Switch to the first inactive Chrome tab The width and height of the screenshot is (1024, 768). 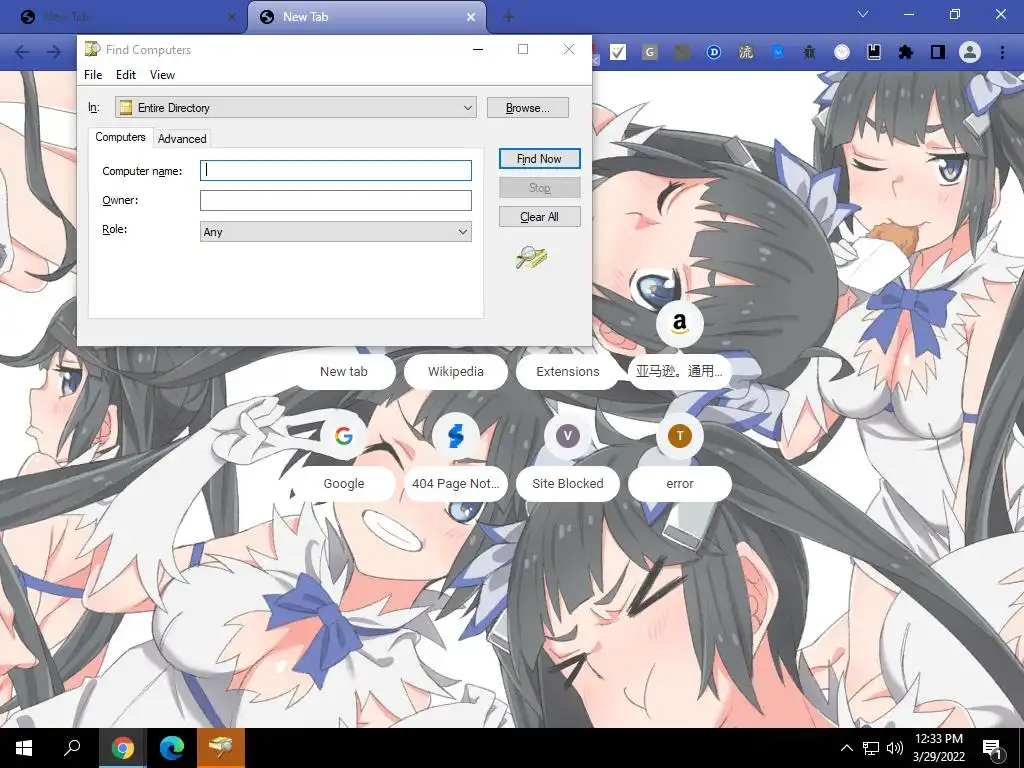[124, 17]
